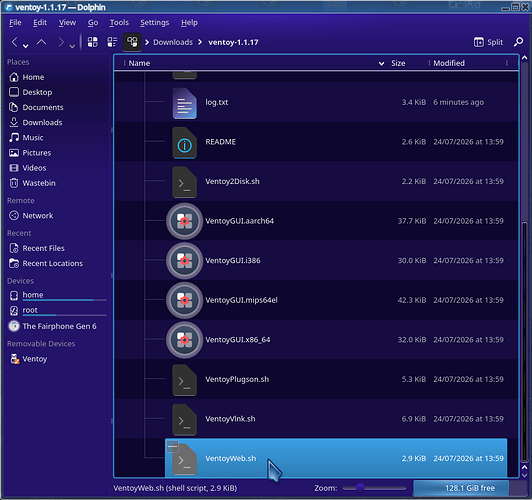Toggle Split view

(488, 42)
